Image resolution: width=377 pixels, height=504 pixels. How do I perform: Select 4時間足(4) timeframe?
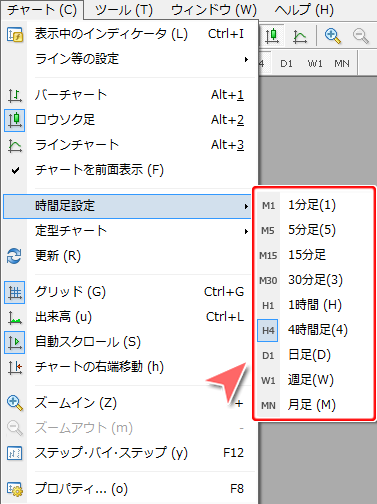click(x=318, y=330)
